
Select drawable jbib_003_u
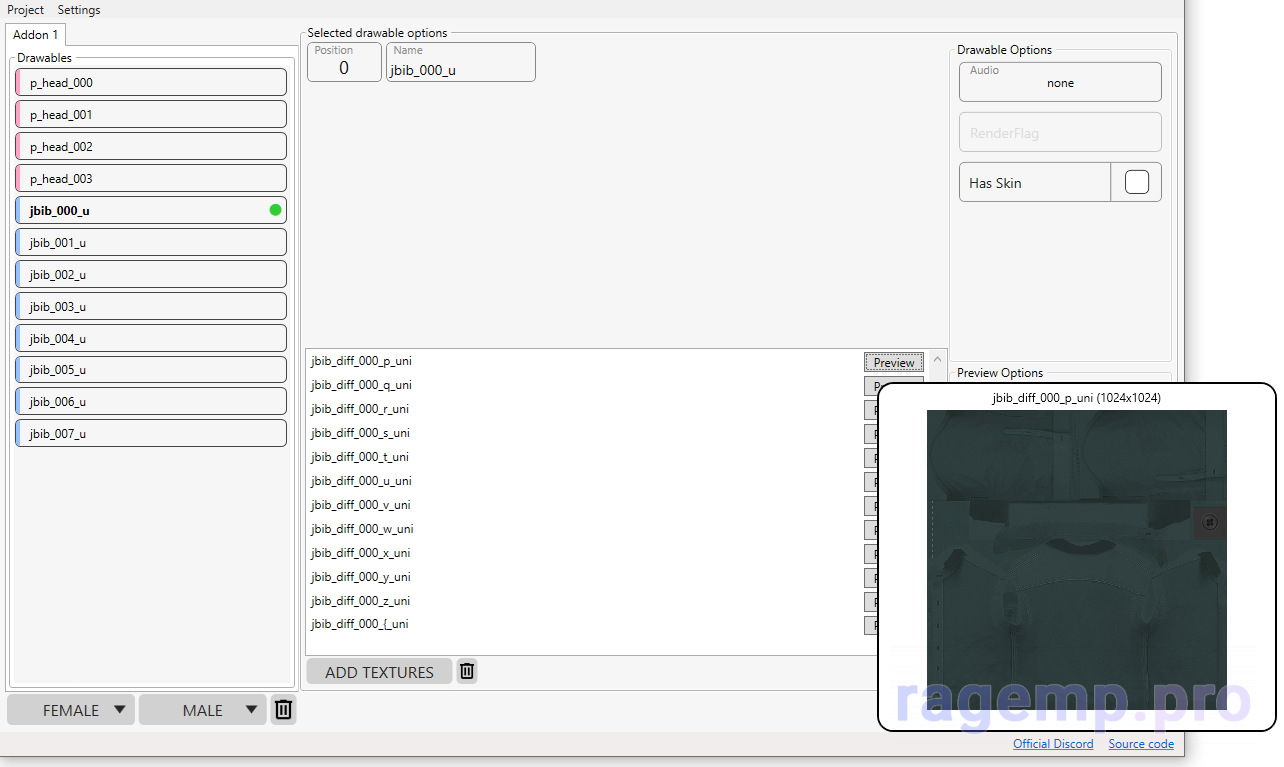151,307
